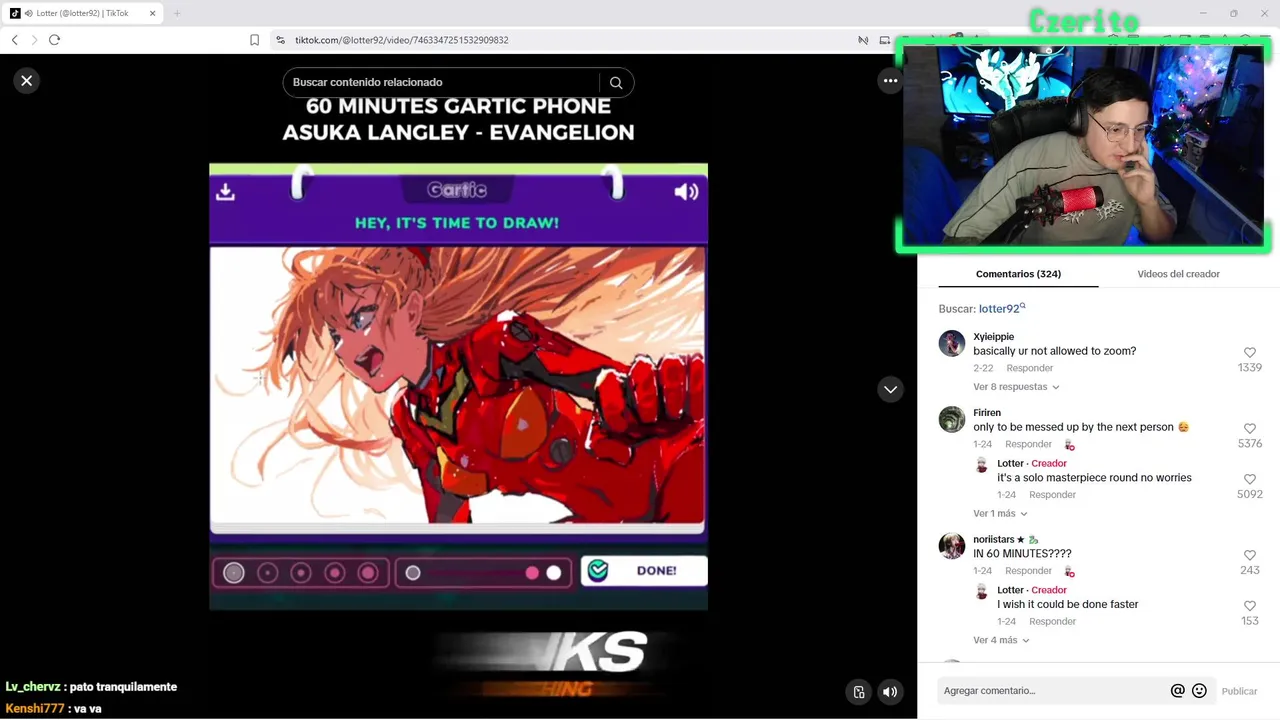Click the opacity slider white handle in video

coord(554,573)
